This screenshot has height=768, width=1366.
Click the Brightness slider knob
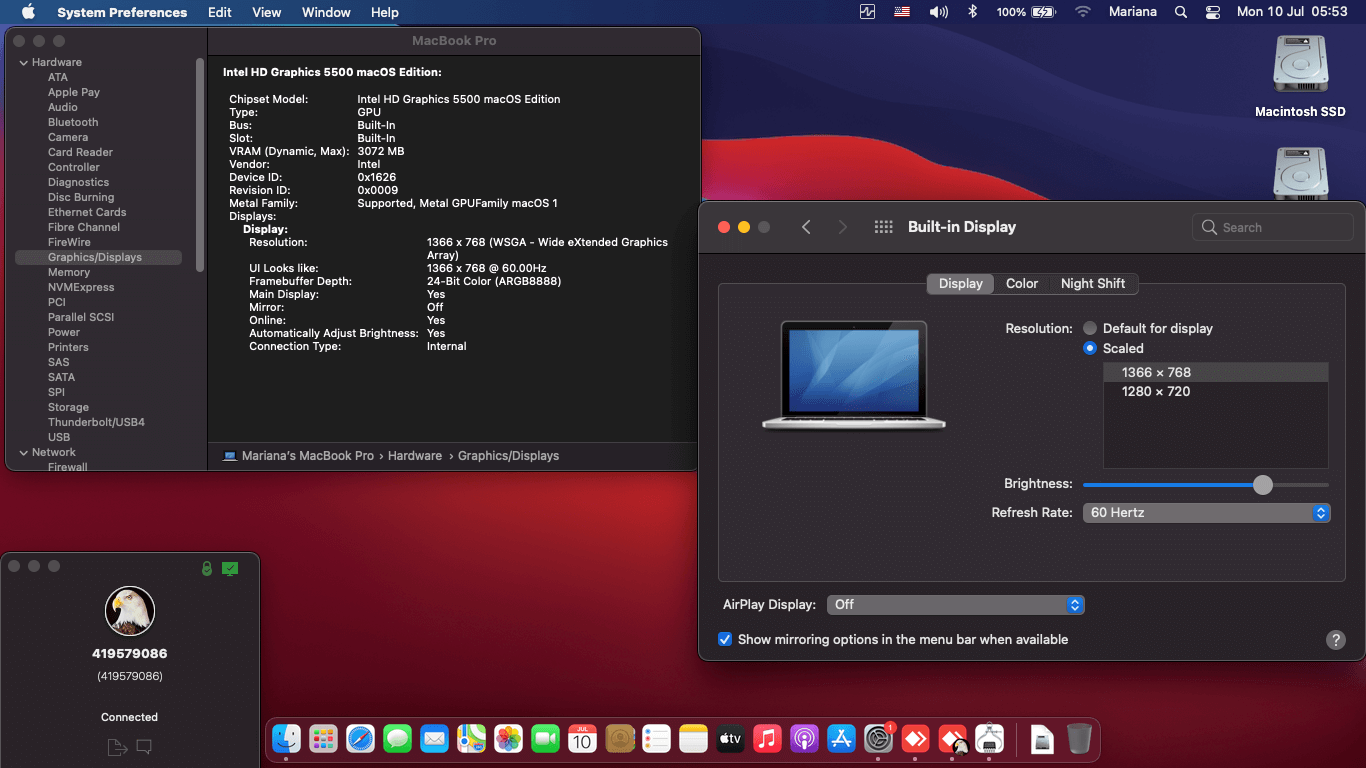[x=1263, y=484]
